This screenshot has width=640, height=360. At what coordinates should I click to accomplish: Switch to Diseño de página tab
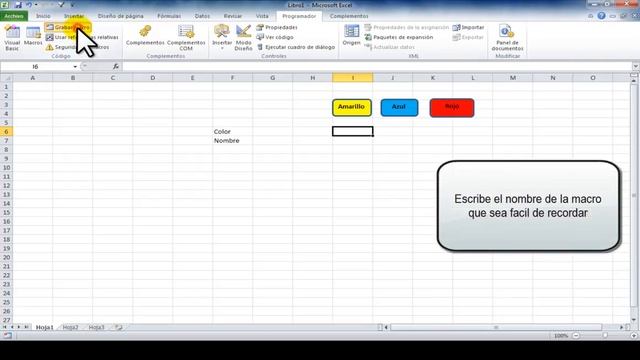[x=121, y=16]
